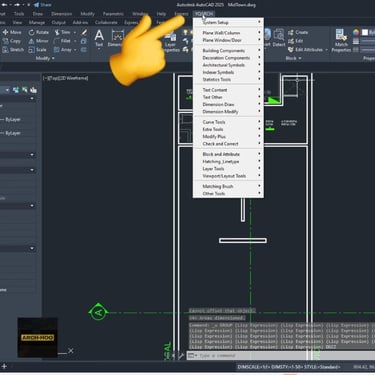375x375 pixels.
Task: Click the Top 2D Wireframe viewport label
Action: 66,78
